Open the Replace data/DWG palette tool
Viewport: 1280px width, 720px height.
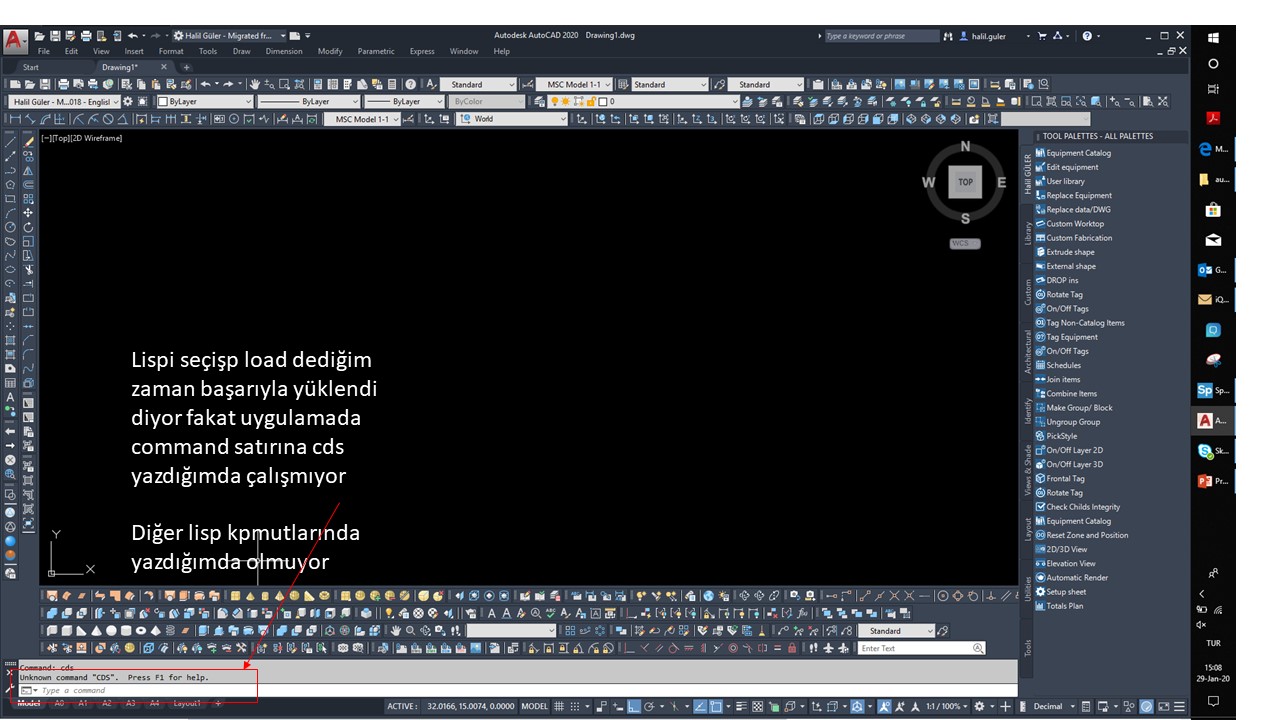coord(1080,209)
